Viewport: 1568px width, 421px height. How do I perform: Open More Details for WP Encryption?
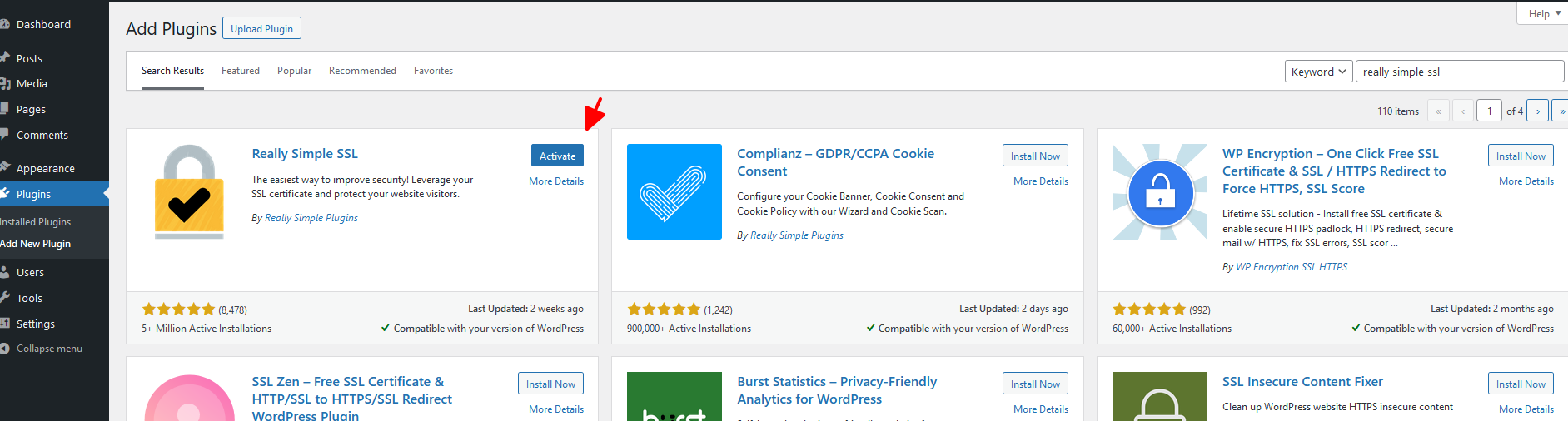(x=1526, y=181)
